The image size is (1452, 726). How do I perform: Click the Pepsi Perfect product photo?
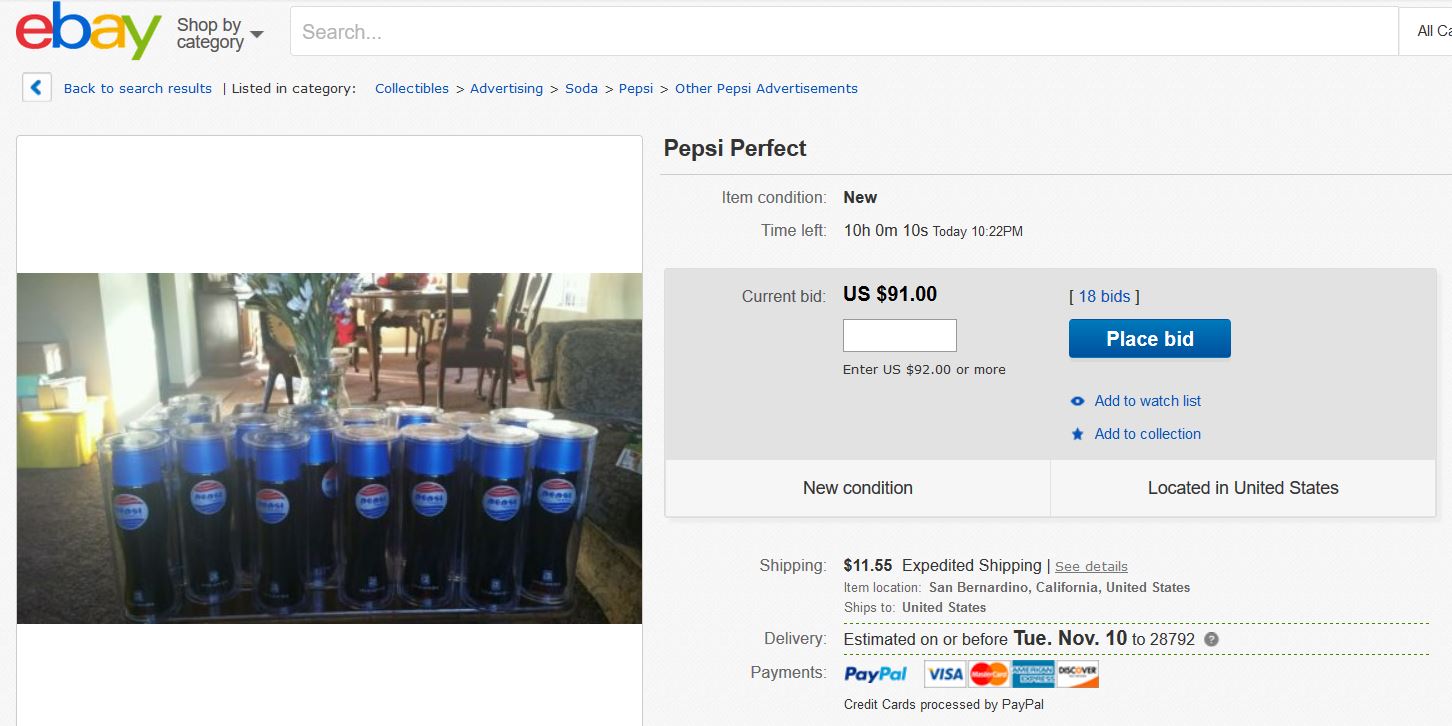[x=329, y=448]
